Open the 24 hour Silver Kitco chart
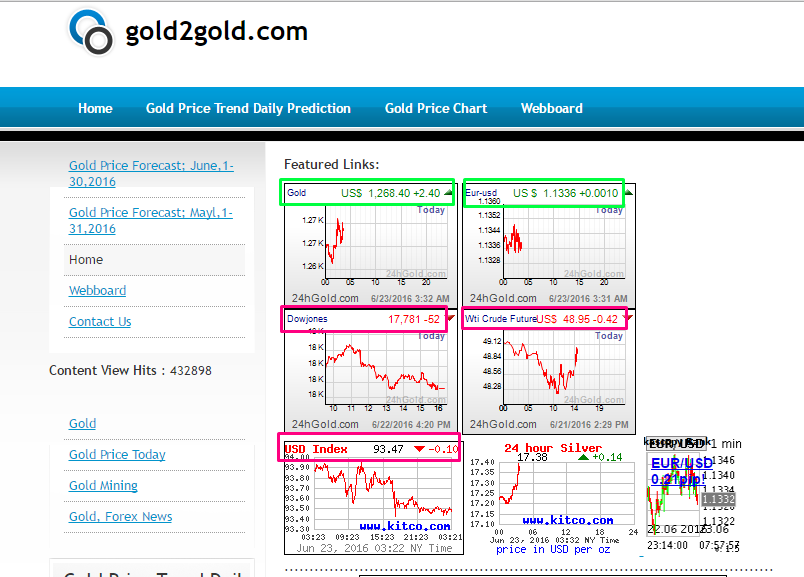The image size is (804, 577). (x=554, y=498)
